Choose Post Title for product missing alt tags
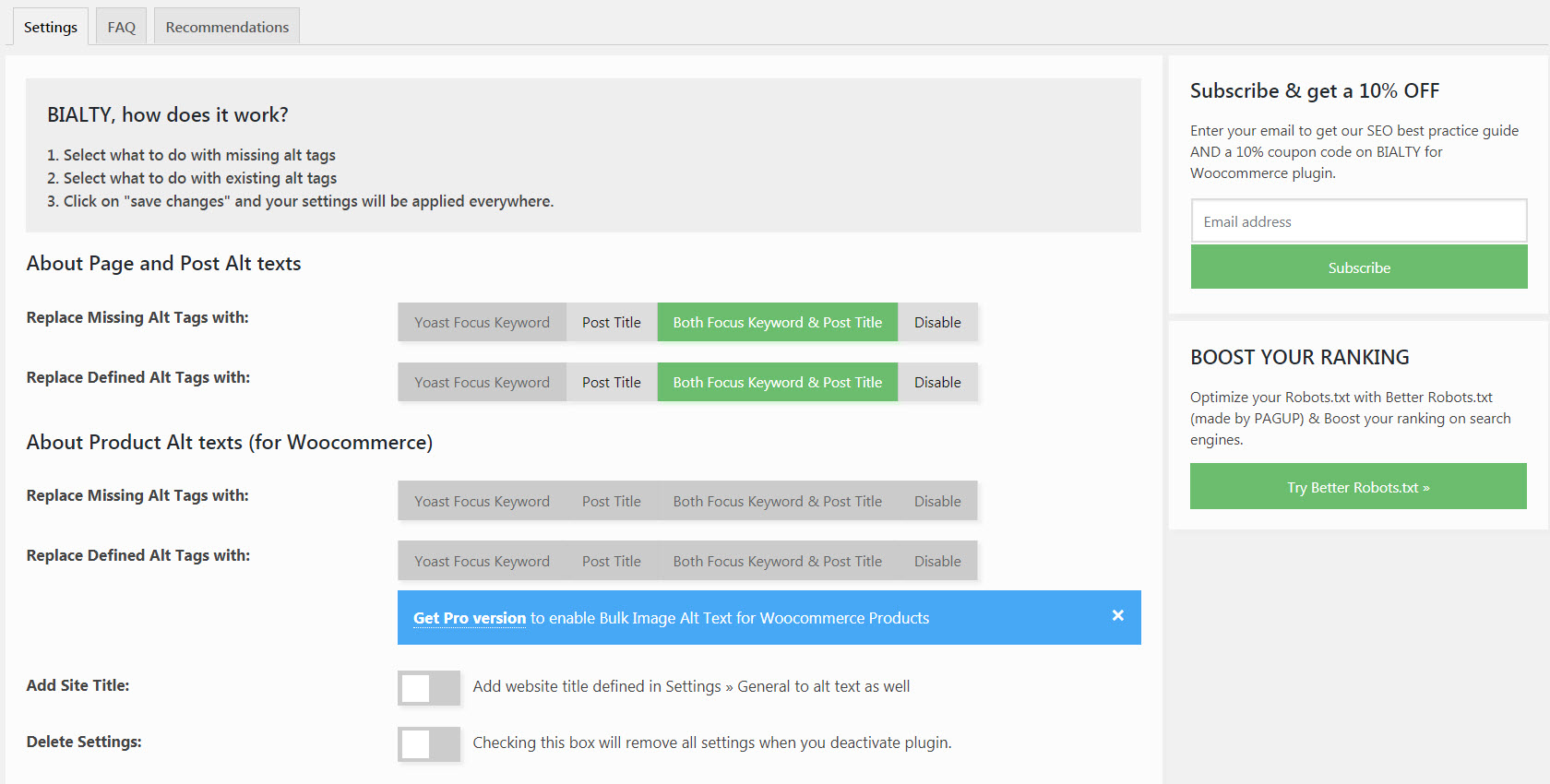The image size is (1550, 784). click(x=612, y=502)
